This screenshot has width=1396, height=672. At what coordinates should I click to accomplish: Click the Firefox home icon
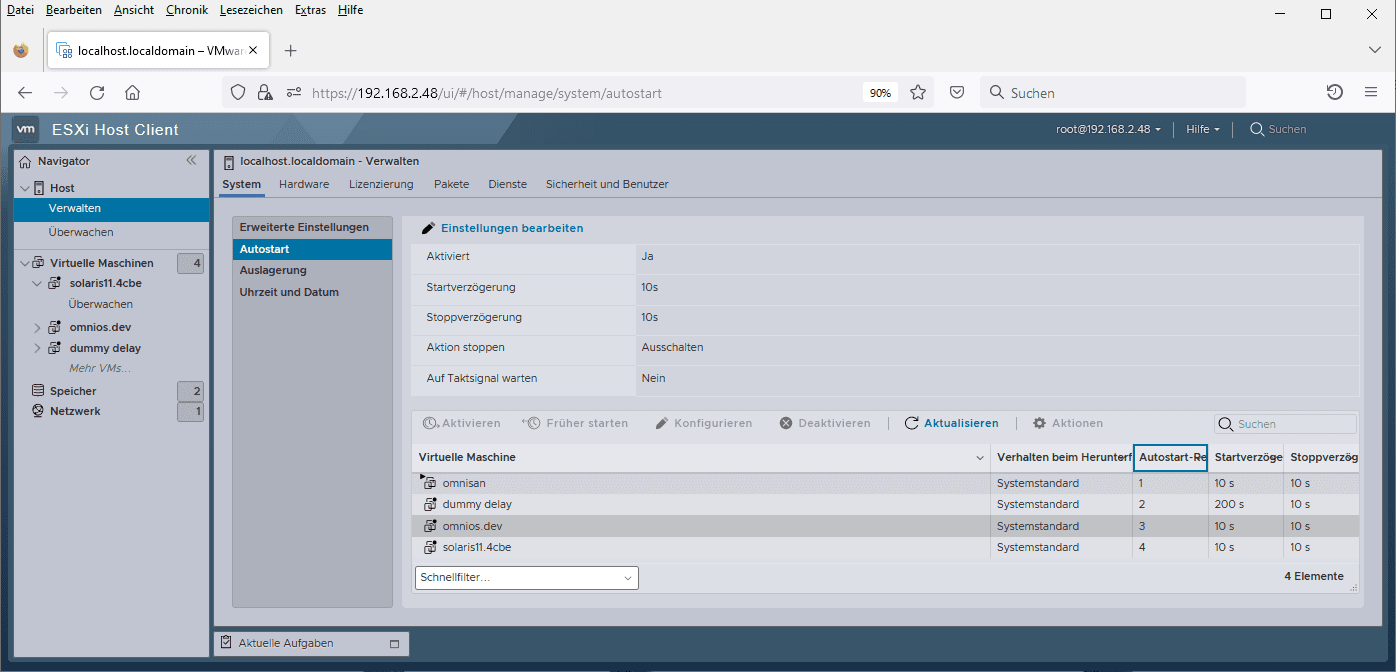point(132,93)
